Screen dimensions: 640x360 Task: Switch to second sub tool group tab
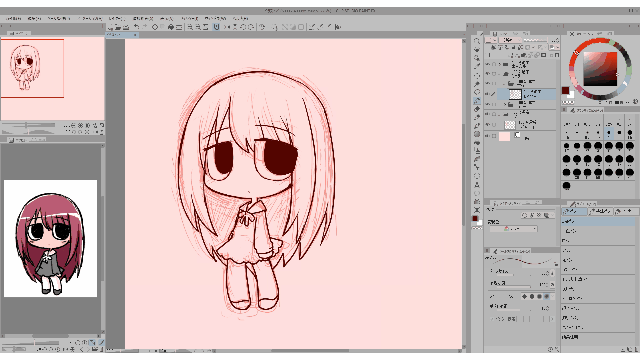point(600,211)
